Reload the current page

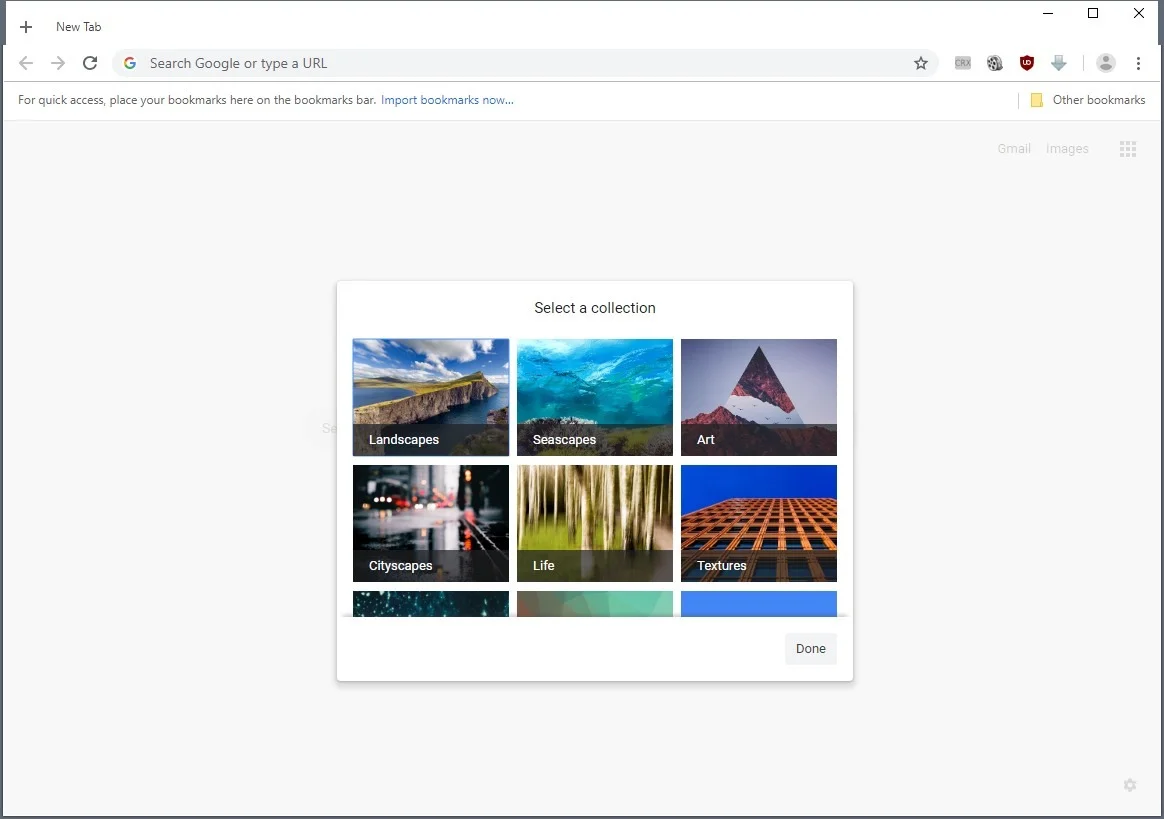click(x=90, y=63)
